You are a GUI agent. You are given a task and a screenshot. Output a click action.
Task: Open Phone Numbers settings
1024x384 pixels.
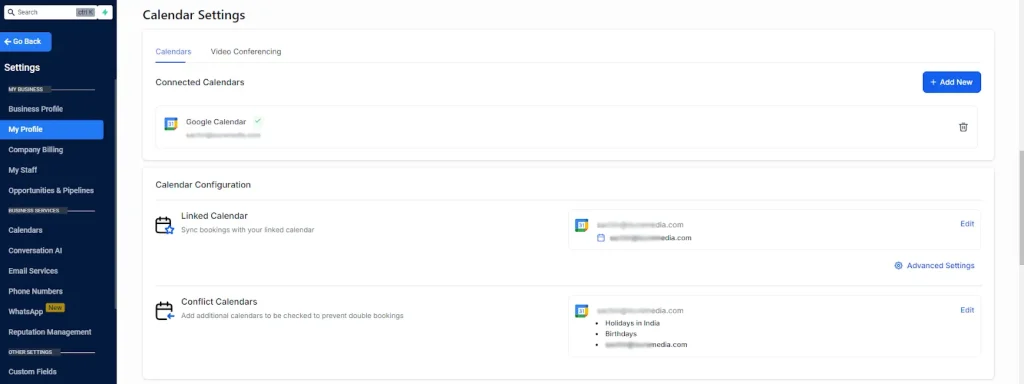(x=36, y=291)
